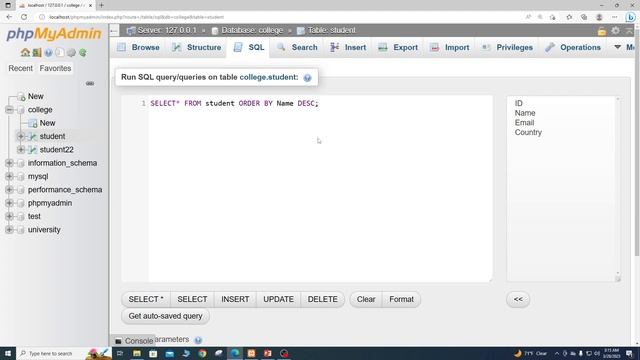Expand the student22 table node
This screenshot has width=640, height=360.
[x=20, y=150]
